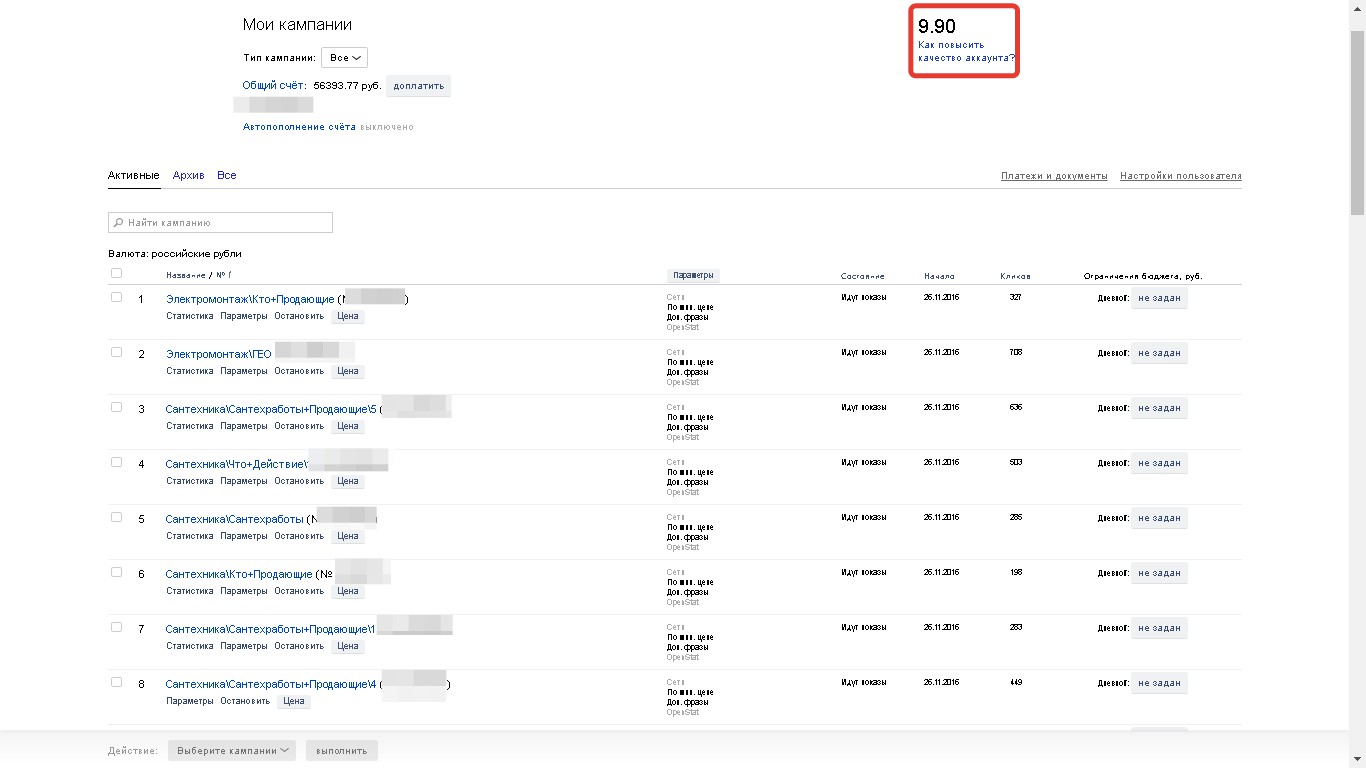
Task: Set daily budget "не задан" for campaign 2
Action: (1159, 353)
